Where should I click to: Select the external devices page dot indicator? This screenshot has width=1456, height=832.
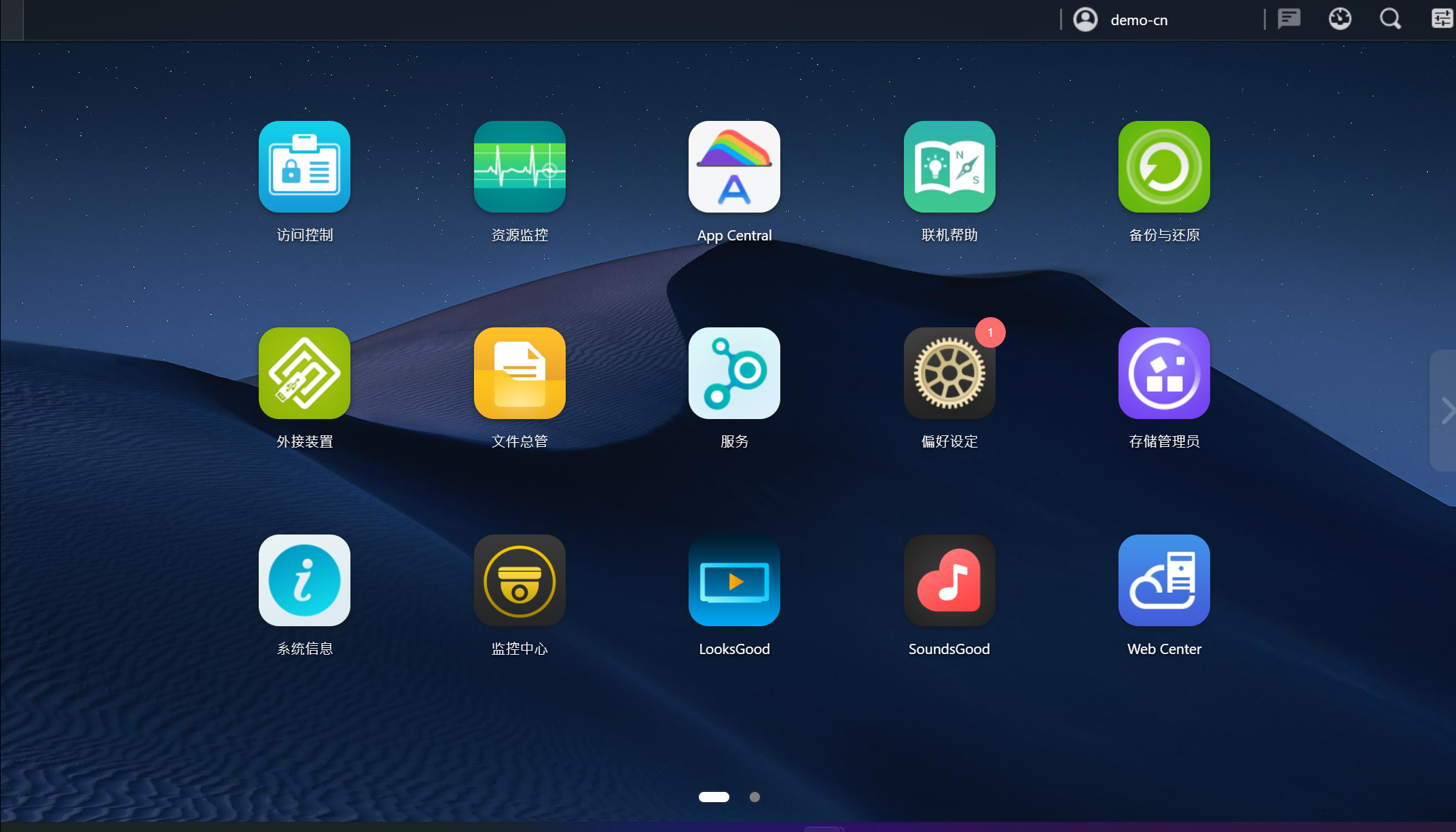[714, 797]
